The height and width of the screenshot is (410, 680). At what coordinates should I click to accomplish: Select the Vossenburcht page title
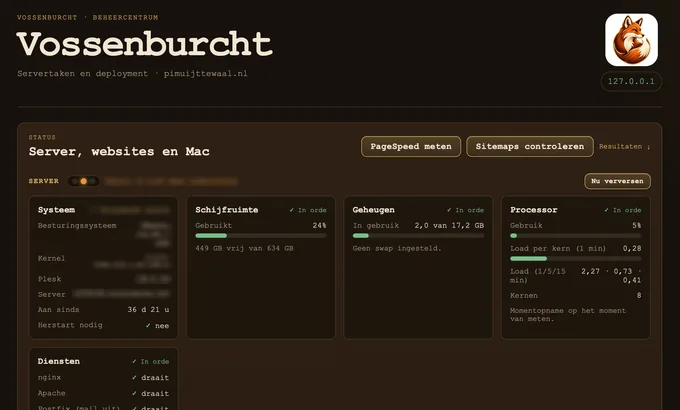[x=144, y=44]
